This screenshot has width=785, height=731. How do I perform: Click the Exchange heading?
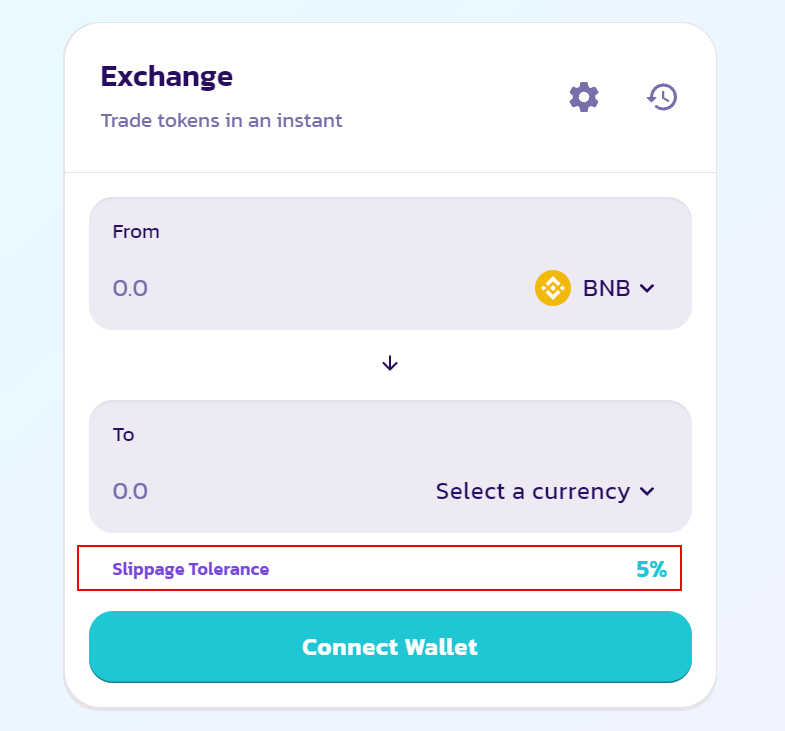tap(166, 76)
